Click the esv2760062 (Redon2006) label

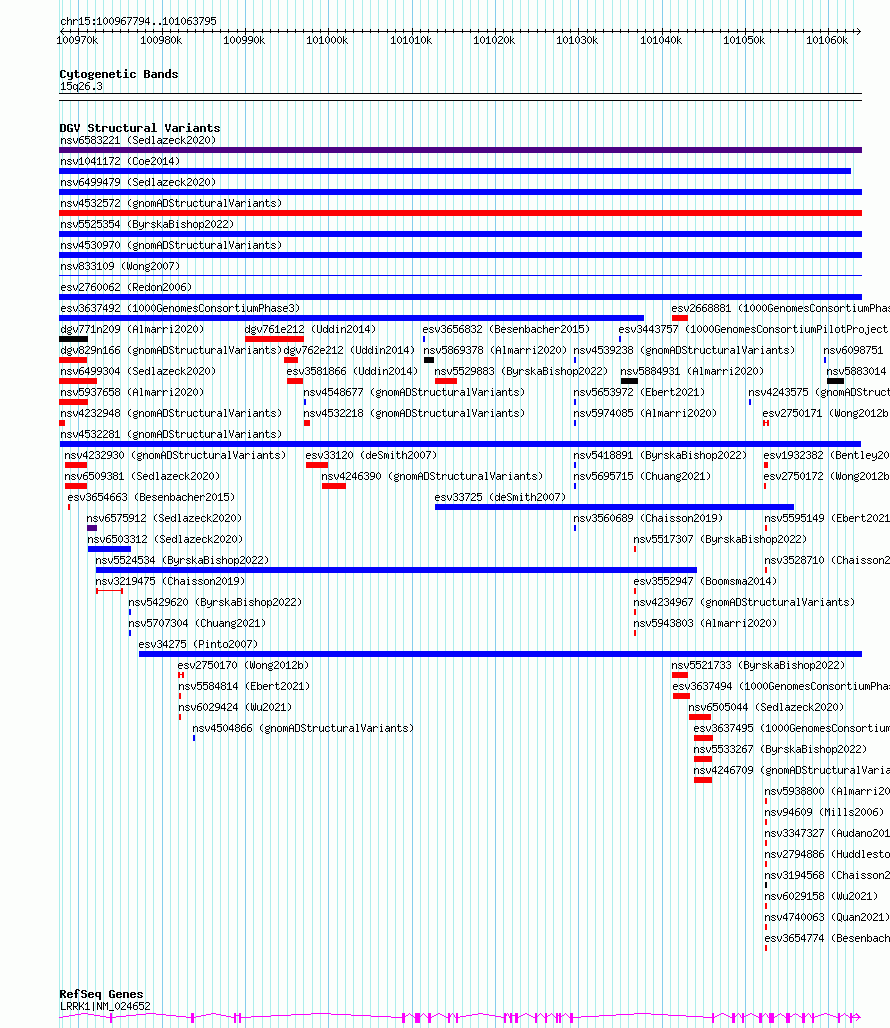click(126, 287)
